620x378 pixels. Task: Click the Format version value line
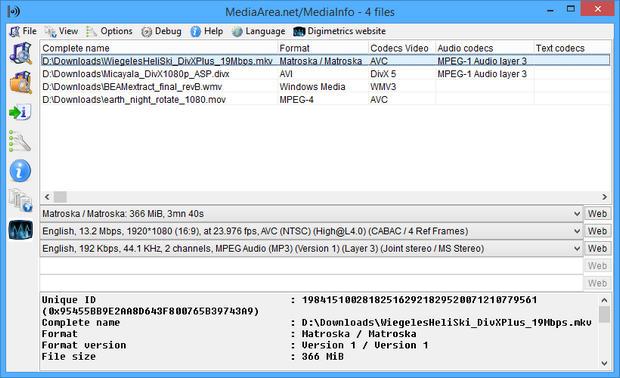(x=365, y=345)
